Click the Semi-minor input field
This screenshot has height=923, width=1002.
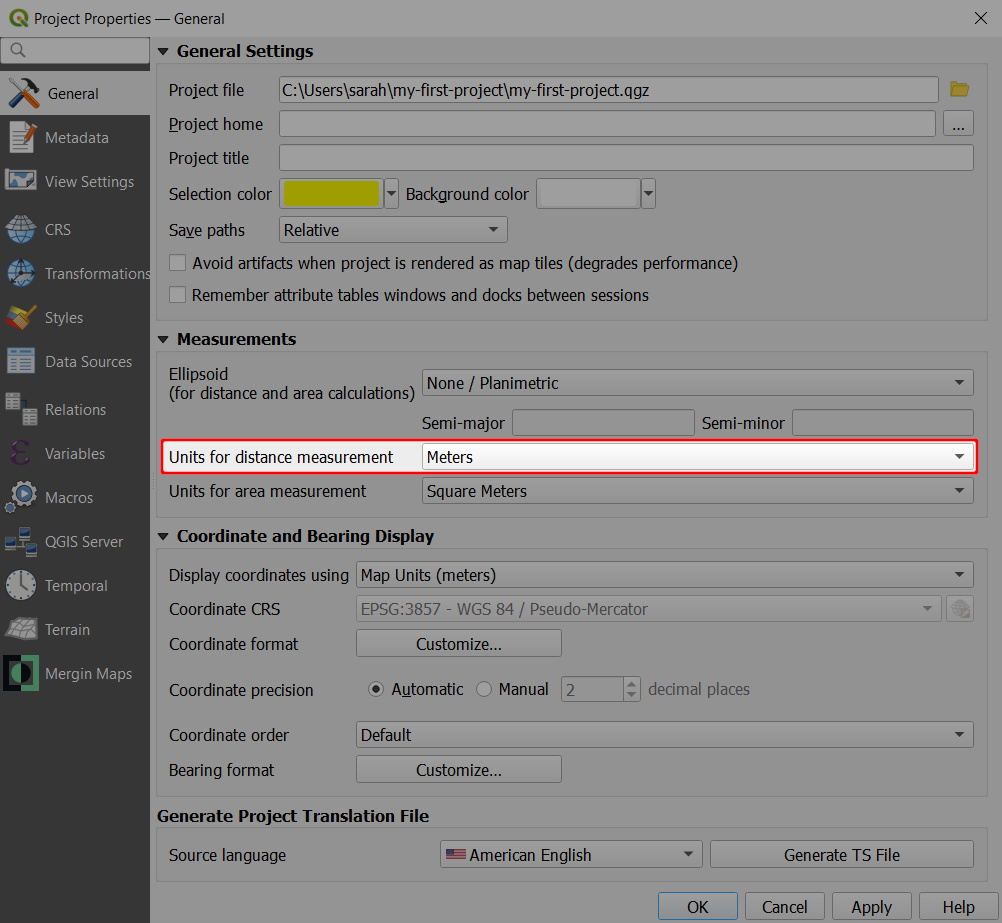pyautogui.click(x=883, y=423)
